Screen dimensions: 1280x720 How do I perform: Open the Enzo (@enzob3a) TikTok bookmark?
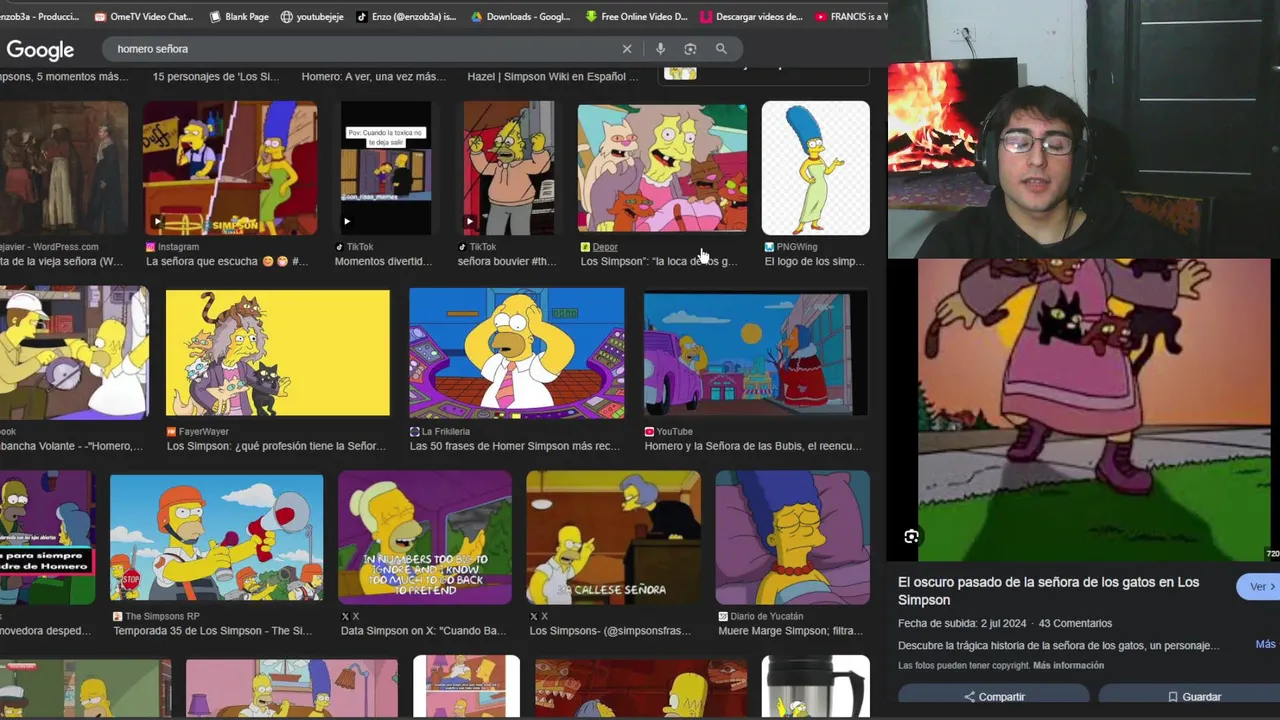[406, 17]
